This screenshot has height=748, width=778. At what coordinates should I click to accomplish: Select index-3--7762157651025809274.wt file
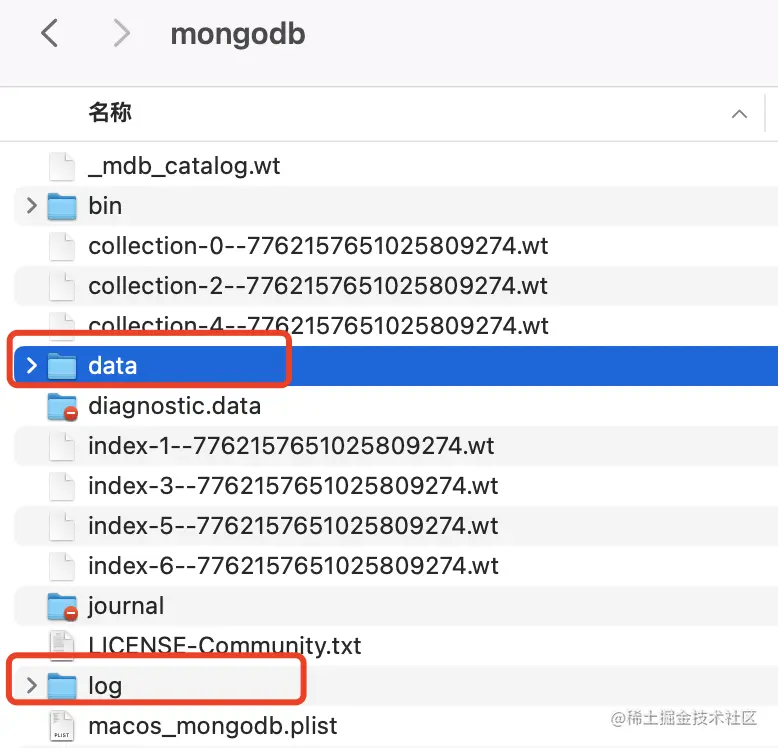coord(293,486)
